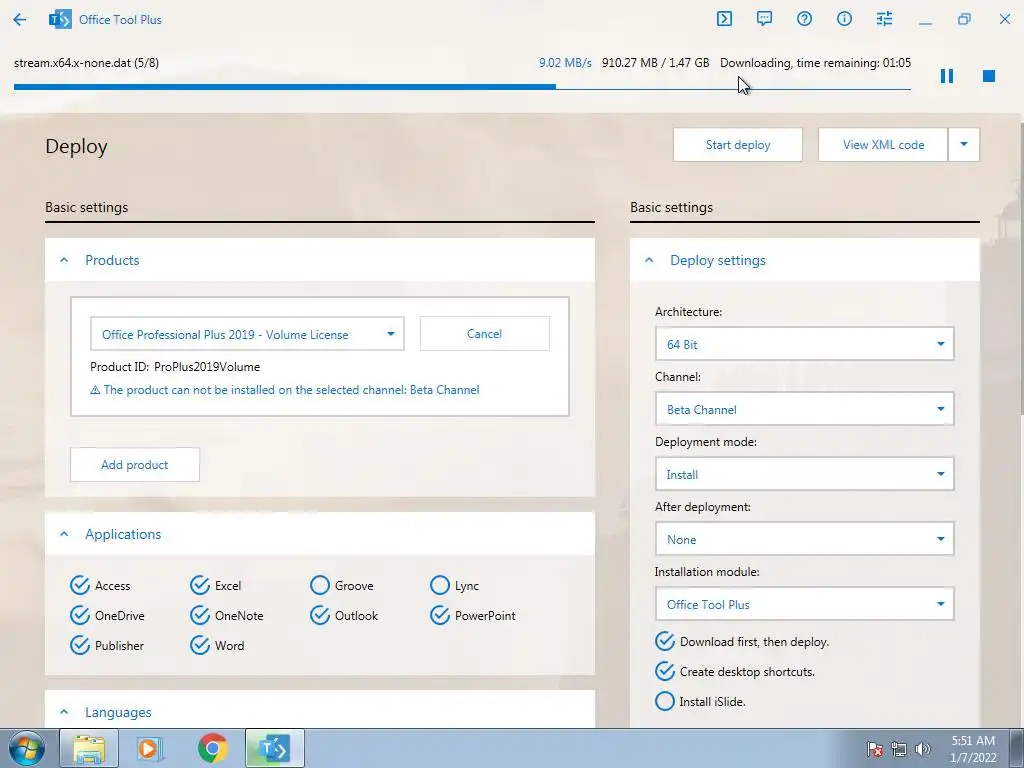Collapse the Applications section

64,534
